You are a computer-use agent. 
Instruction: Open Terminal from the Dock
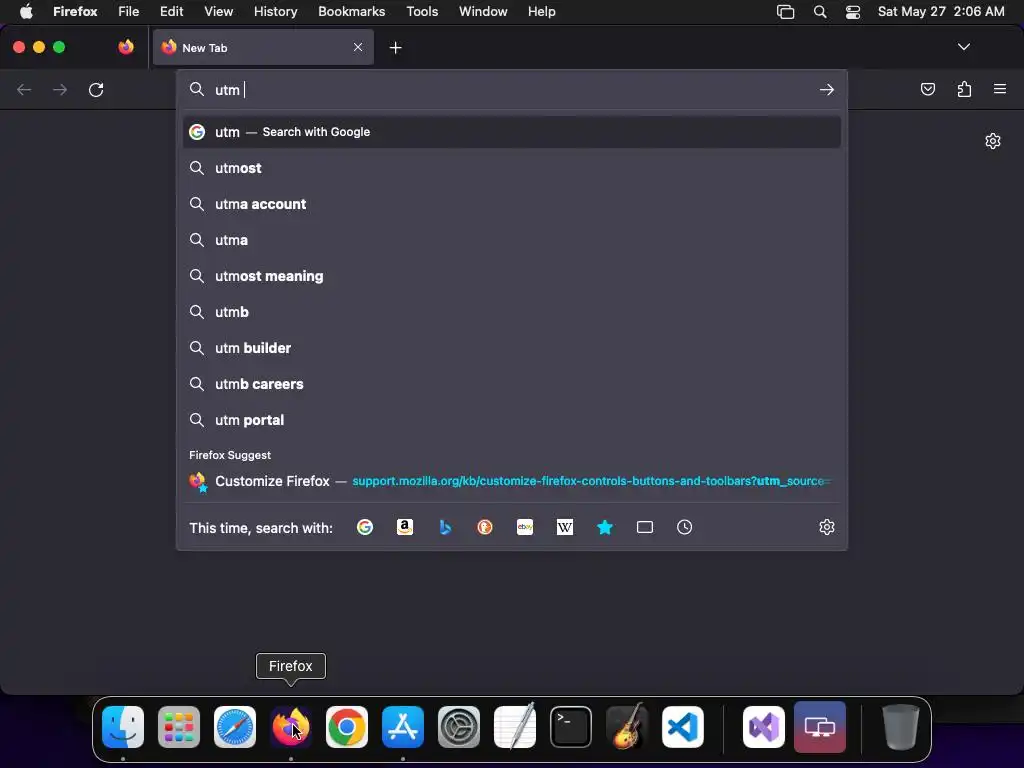(x=571, y=727)
